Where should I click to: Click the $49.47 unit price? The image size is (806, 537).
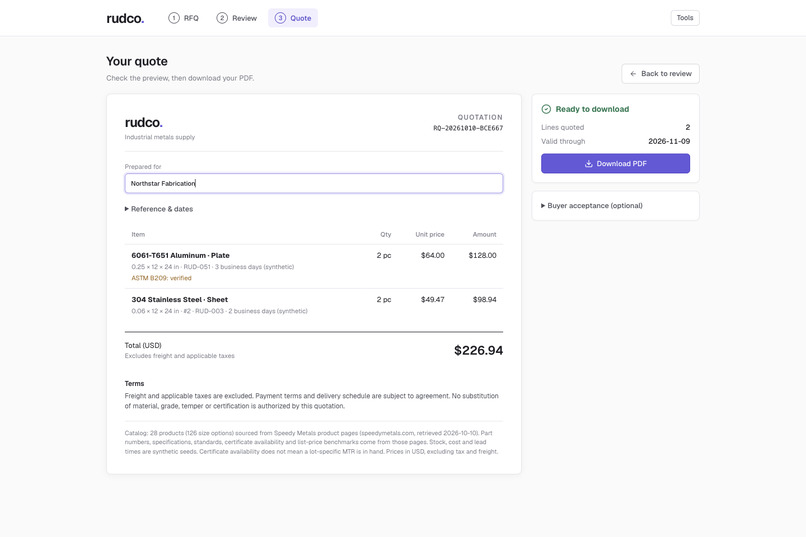(x=432, y=300)
